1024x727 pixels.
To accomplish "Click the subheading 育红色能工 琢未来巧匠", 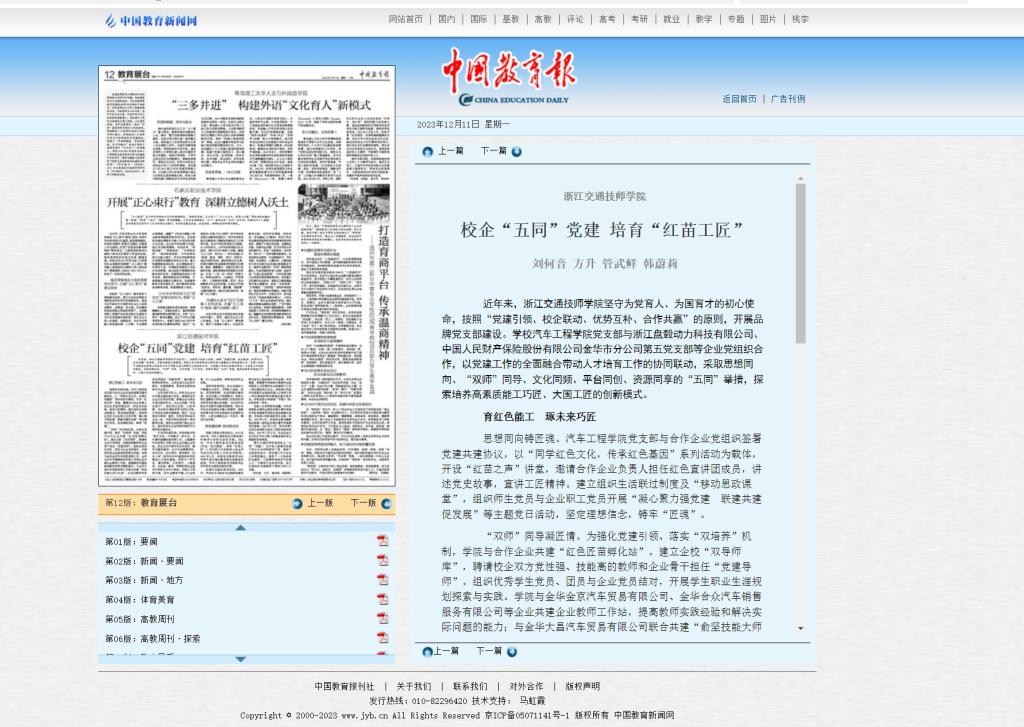I will pos(539,417).
